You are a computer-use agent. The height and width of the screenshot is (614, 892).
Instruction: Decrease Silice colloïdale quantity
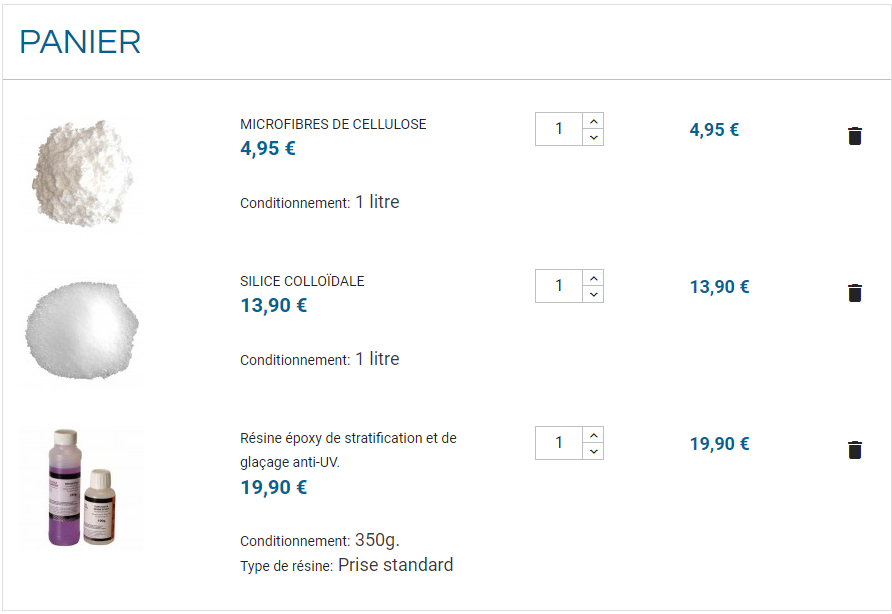[x=593, y=294]
